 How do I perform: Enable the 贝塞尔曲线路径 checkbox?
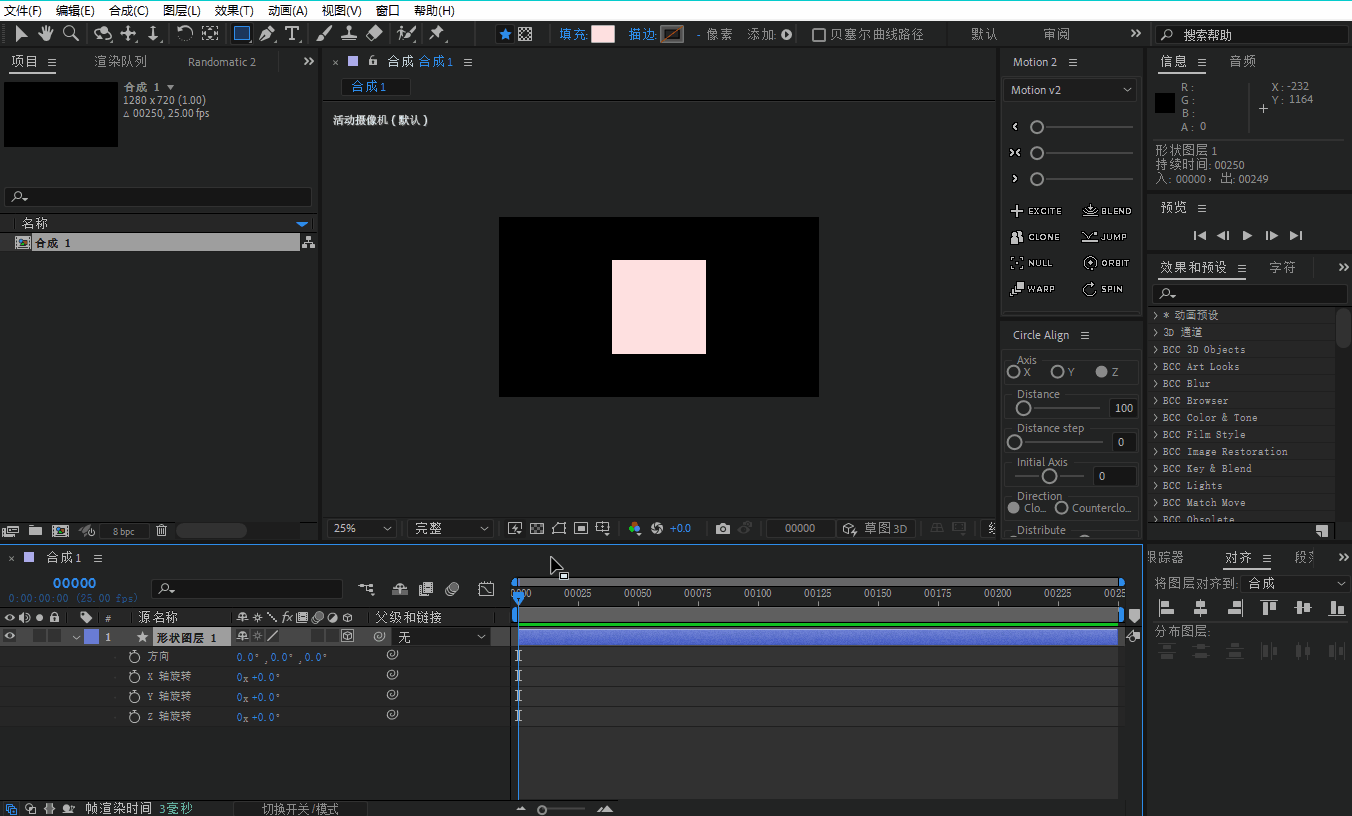(819, 34)
